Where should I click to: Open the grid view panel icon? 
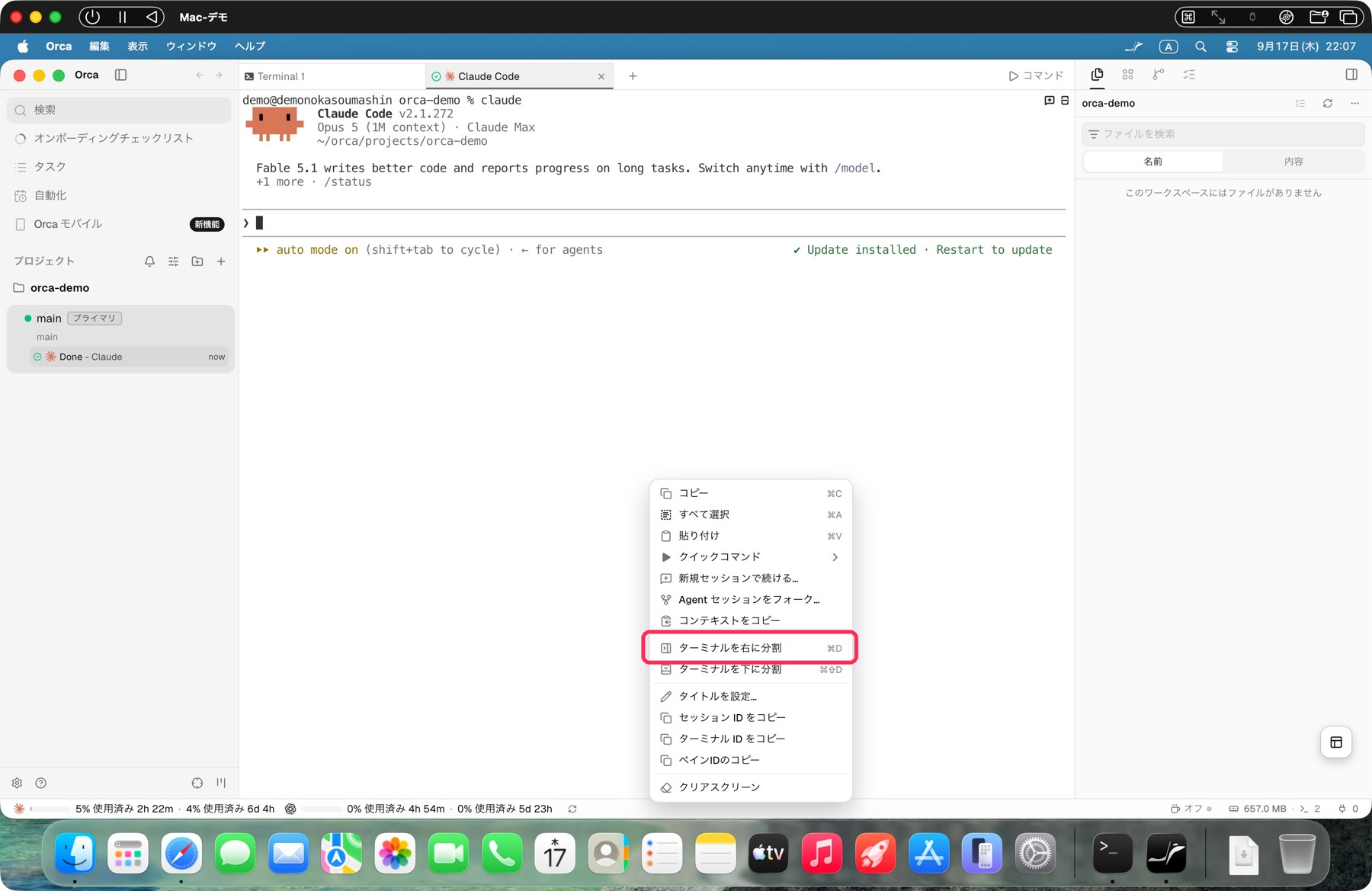[x=1128, y=75]
